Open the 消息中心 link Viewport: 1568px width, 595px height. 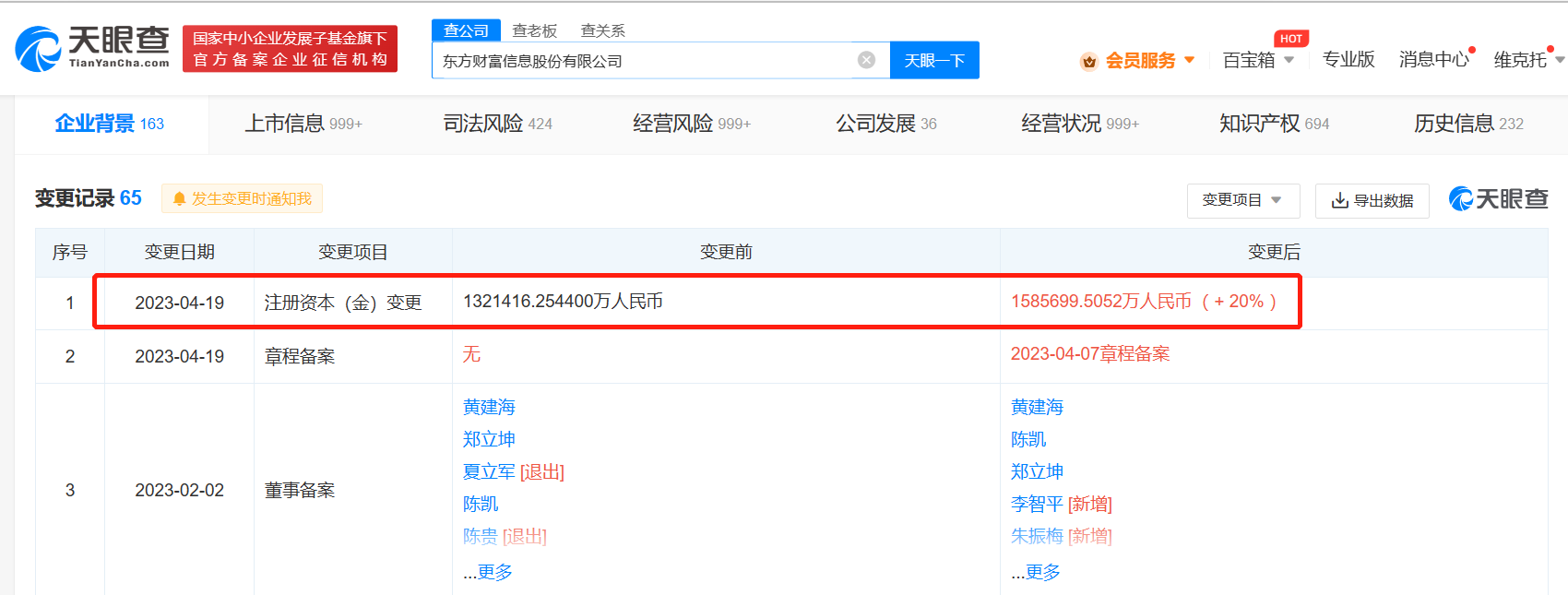tap(1433, 60)
